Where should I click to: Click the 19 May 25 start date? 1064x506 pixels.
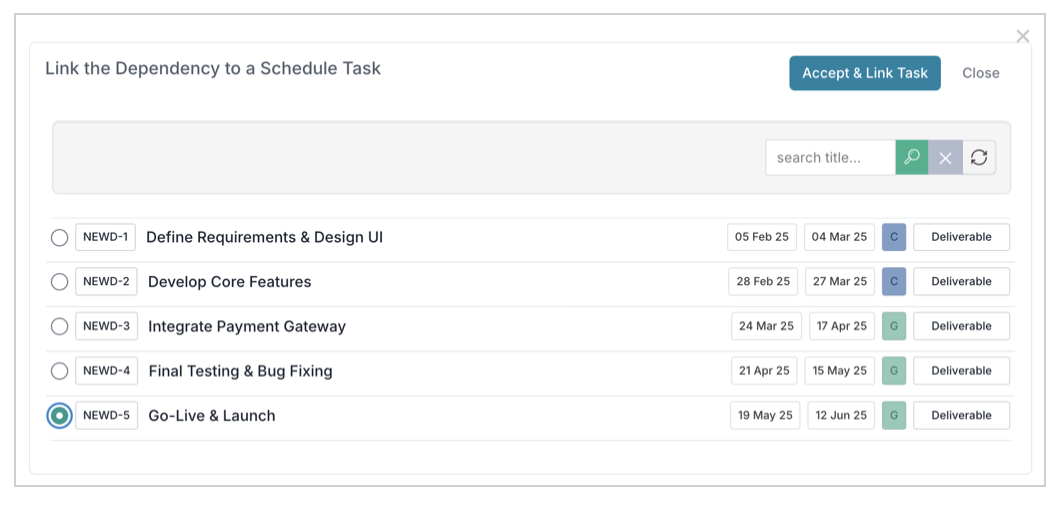pyautogui.click(x=765, y=415)
